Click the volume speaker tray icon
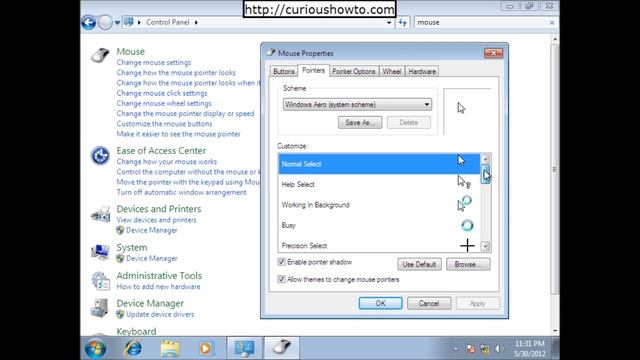Viewport: 640px width, 360px height. [x=499, y=349]
